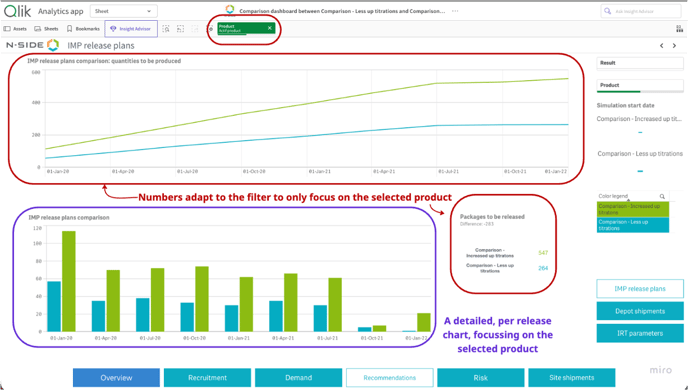Open IRT parameters

tap(640, 333)
